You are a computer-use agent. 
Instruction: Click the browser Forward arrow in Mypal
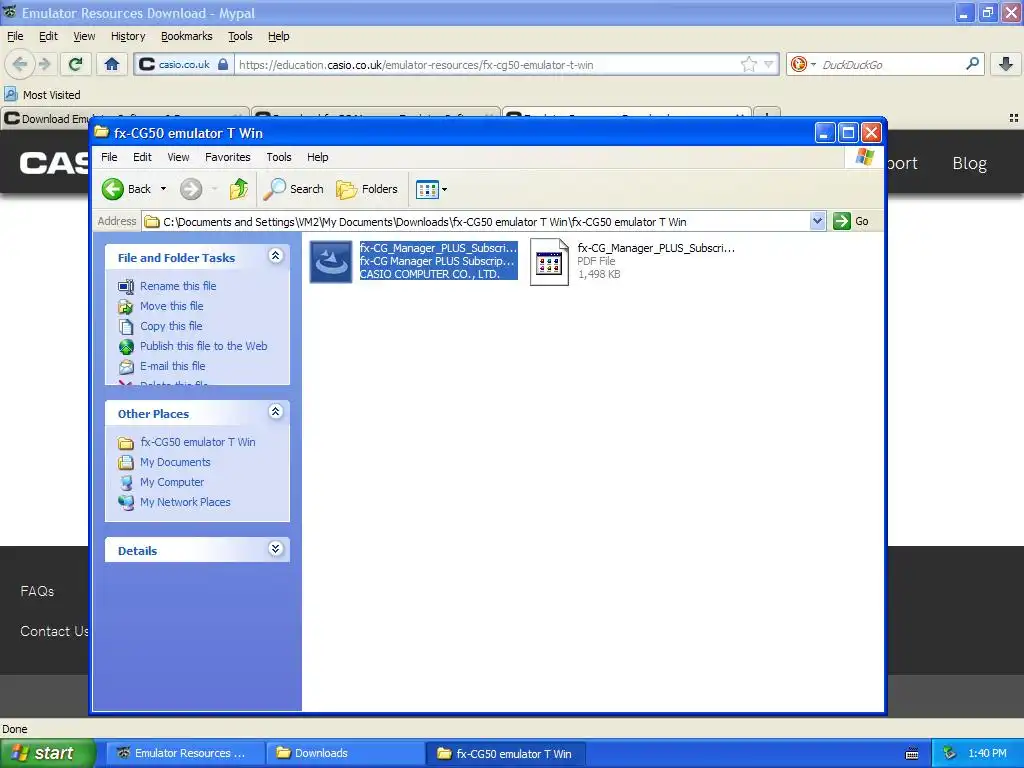(44, 64)
